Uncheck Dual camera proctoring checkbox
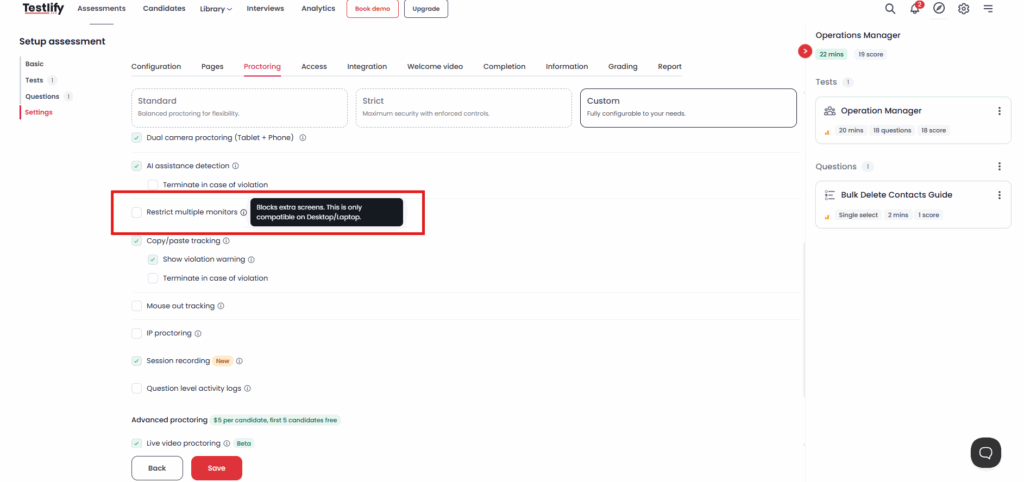 point(136,138)
